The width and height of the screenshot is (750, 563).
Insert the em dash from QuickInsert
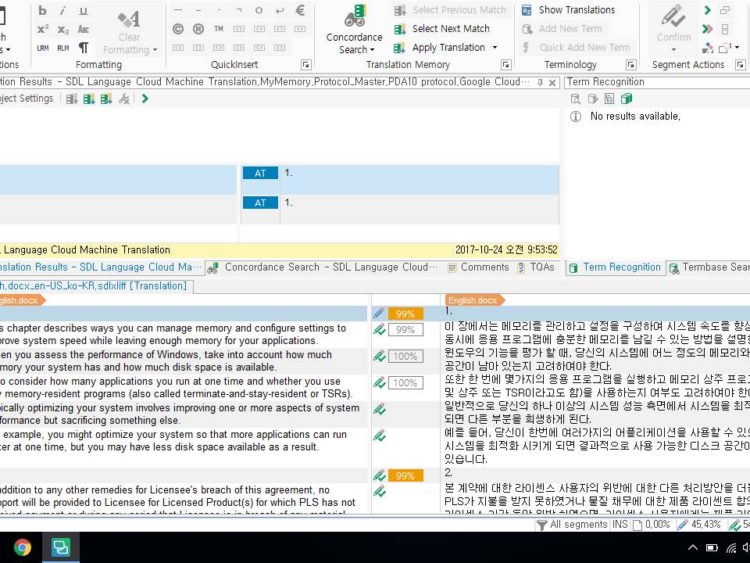178,10
